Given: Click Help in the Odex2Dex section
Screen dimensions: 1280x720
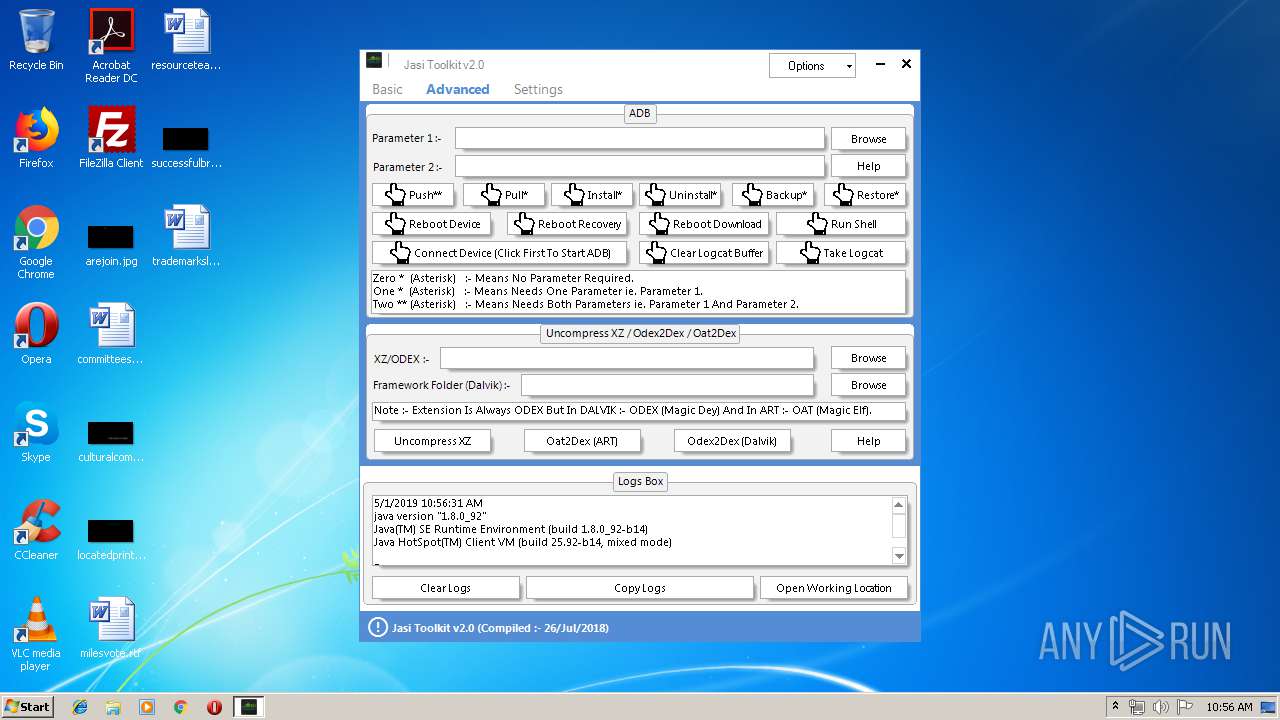Looking at the screenshot, I should tap(868, 441).
